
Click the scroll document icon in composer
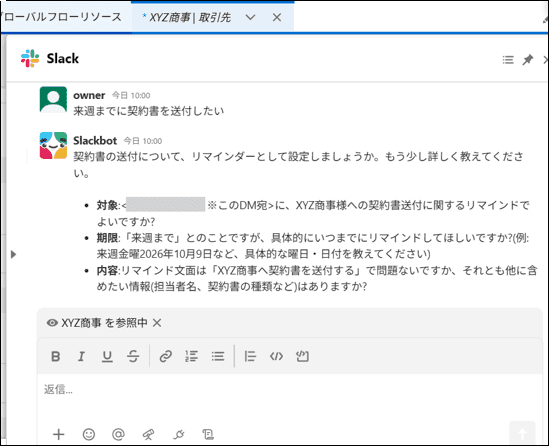pos(208,434)
